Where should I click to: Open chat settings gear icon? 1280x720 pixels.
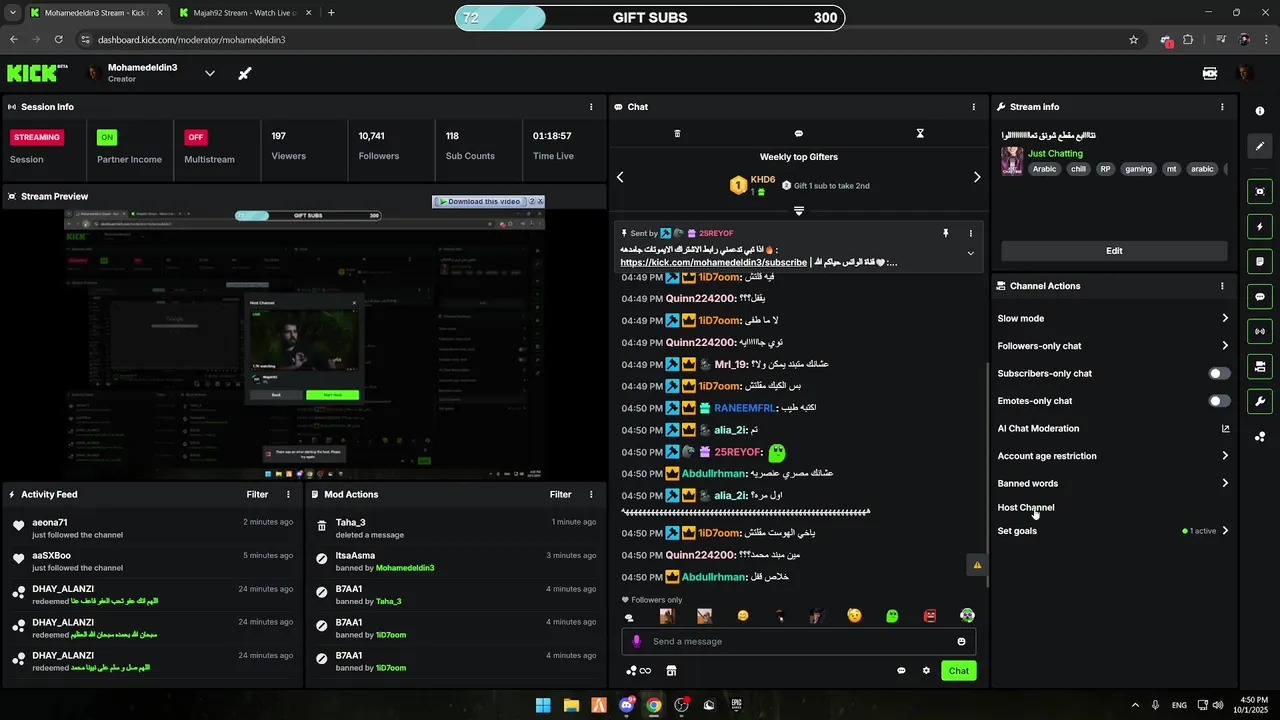(926, 671)
